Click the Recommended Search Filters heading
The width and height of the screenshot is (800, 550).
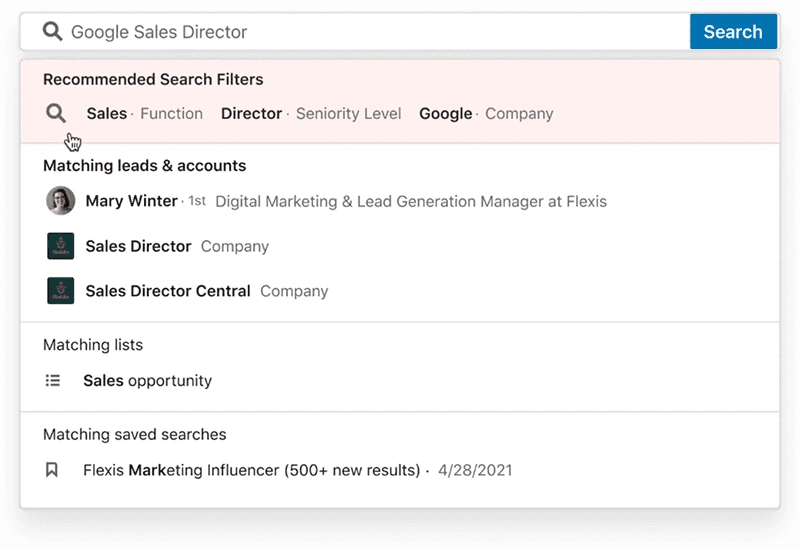point(153,80)
